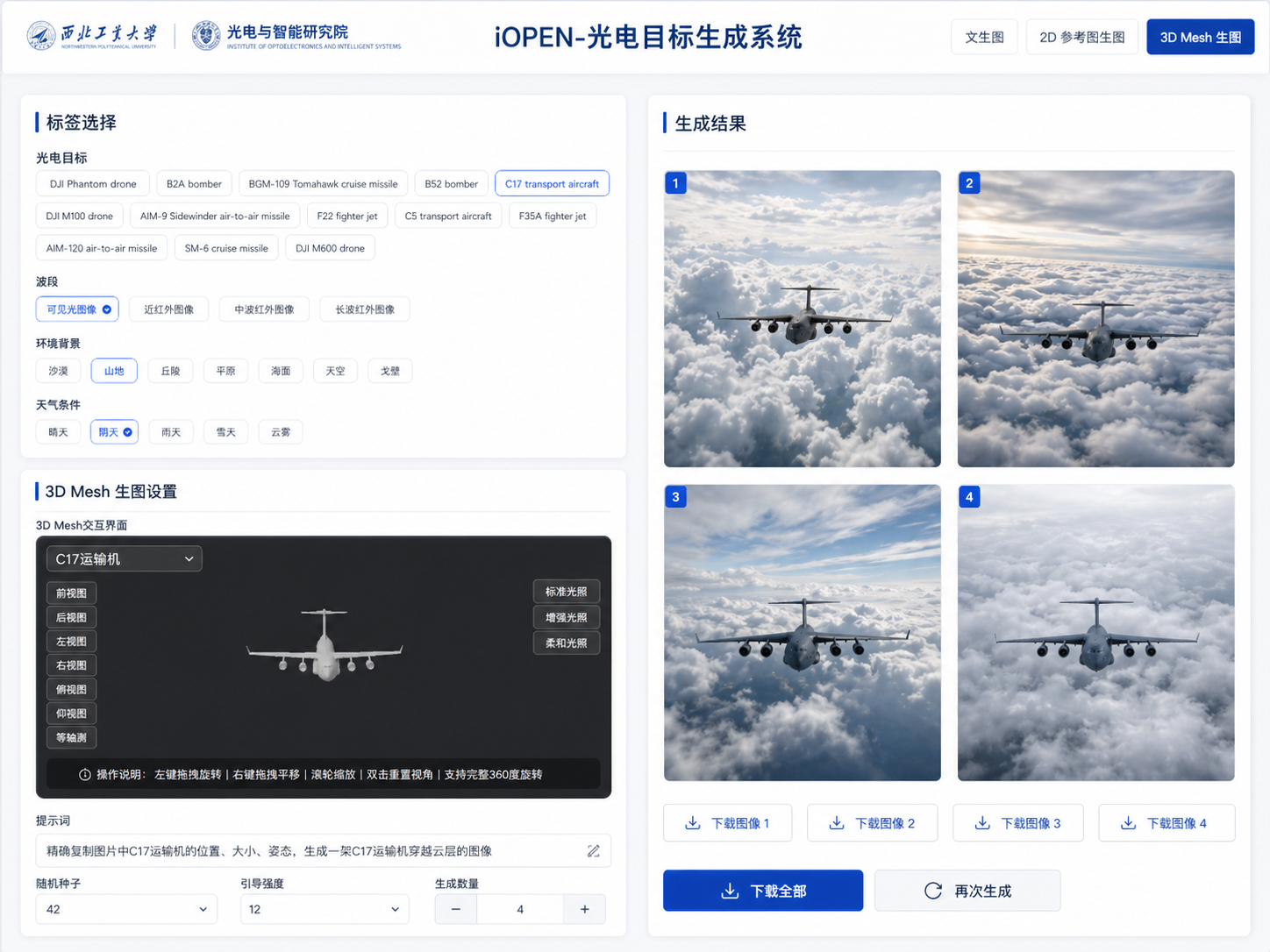
Task: Click the refresh icon next to 再次生成
Action: coord(932,890)
